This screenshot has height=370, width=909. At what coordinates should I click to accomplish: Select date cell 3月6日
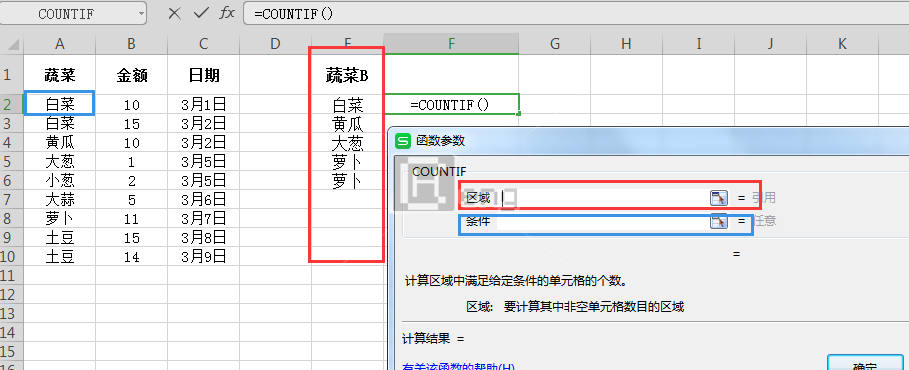pyautogui.click(x=203, y=199)
